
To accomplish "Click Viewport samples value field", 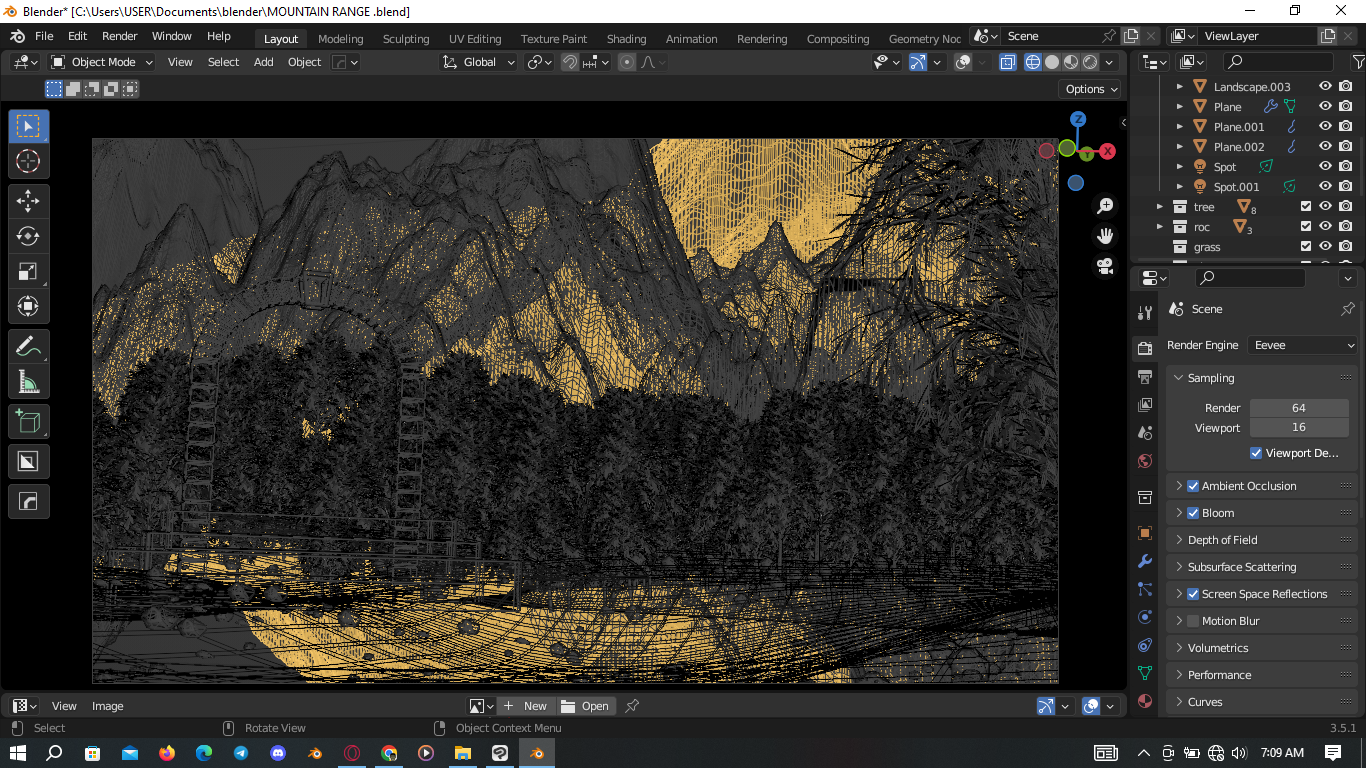I will coord(1298,428).
